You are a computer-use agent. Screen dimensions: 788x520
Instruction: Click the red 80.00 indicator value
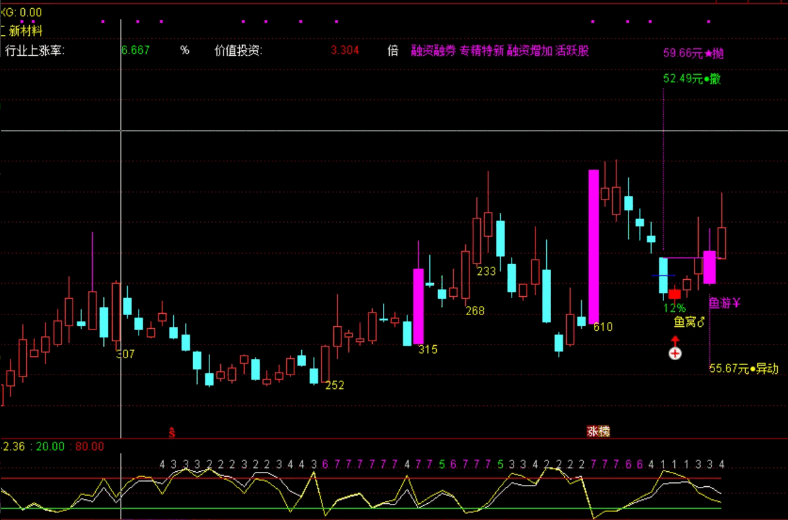pos(89,447)
